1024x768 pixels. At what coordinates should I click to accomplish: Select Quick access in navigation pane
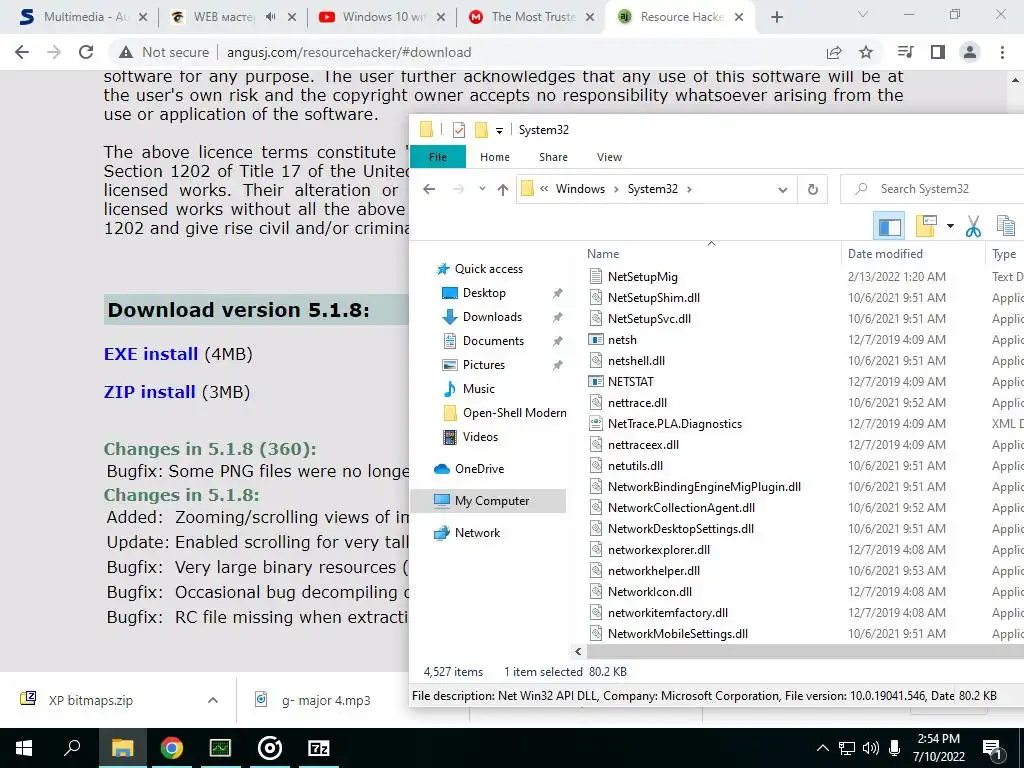click(x=488, y=268)
